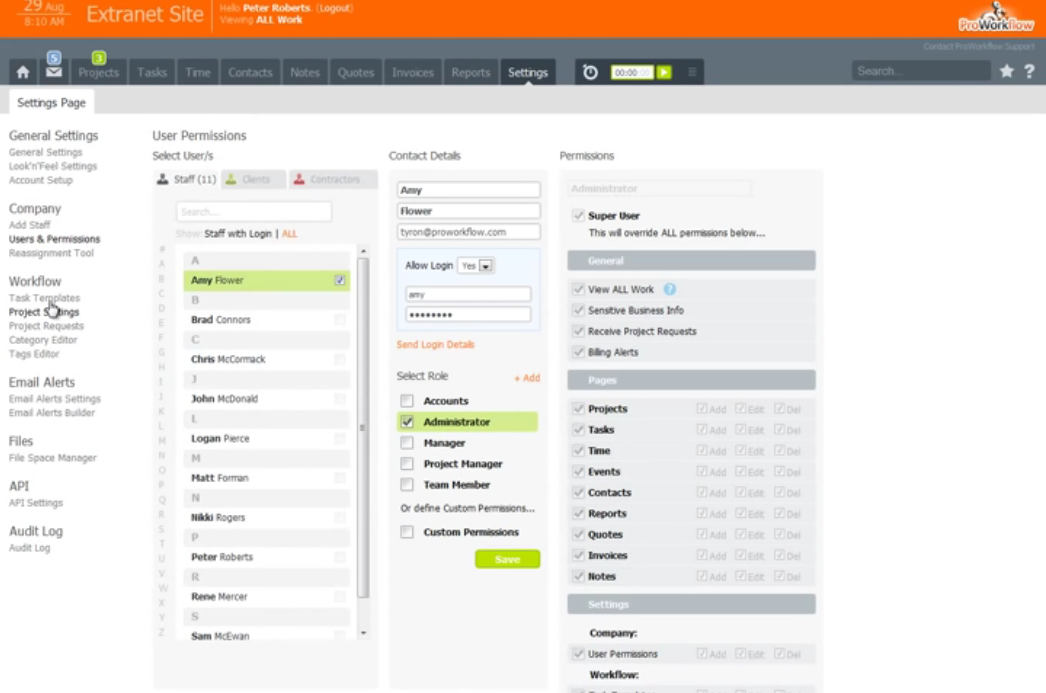Select Brad Connors in the staff list
This screenshot has height=693, width=1046.
(266, 320)
